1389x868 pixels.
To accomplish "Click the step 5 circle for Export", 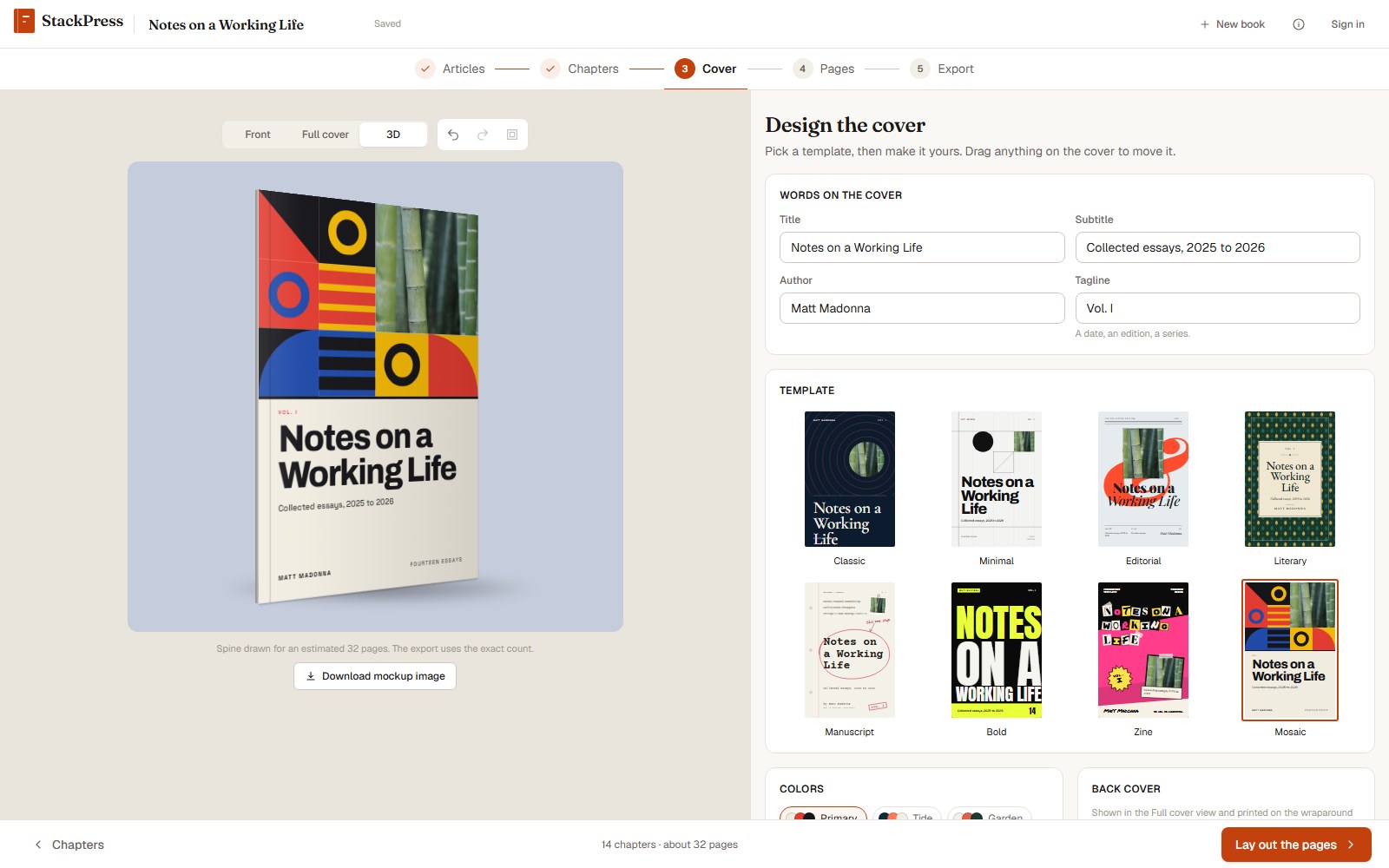I will point(920,69).
